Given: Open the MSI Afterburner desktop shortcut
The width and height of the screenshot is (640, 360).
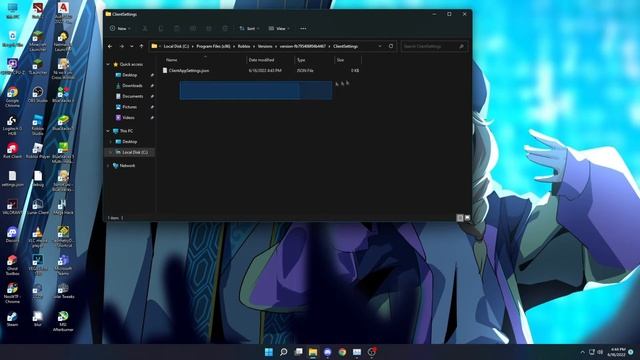Looking at the screenshot, I should click(x=63, y=322).
